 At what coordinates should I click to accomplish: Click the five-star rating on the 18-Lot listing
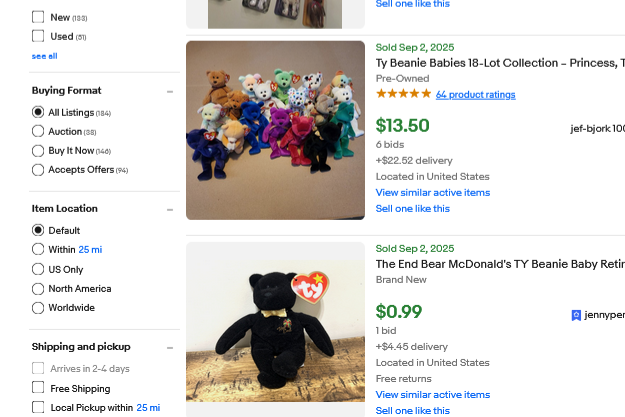point(403,94)
